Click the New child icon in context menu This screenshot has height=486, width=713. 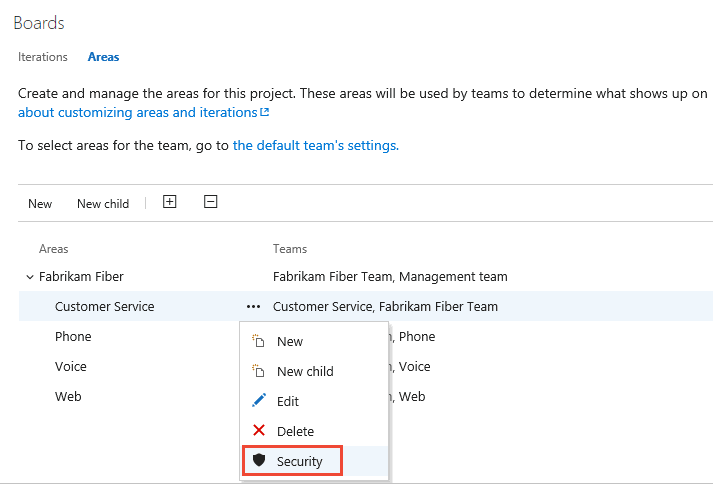pyautogui.click(x=259, y=371)
